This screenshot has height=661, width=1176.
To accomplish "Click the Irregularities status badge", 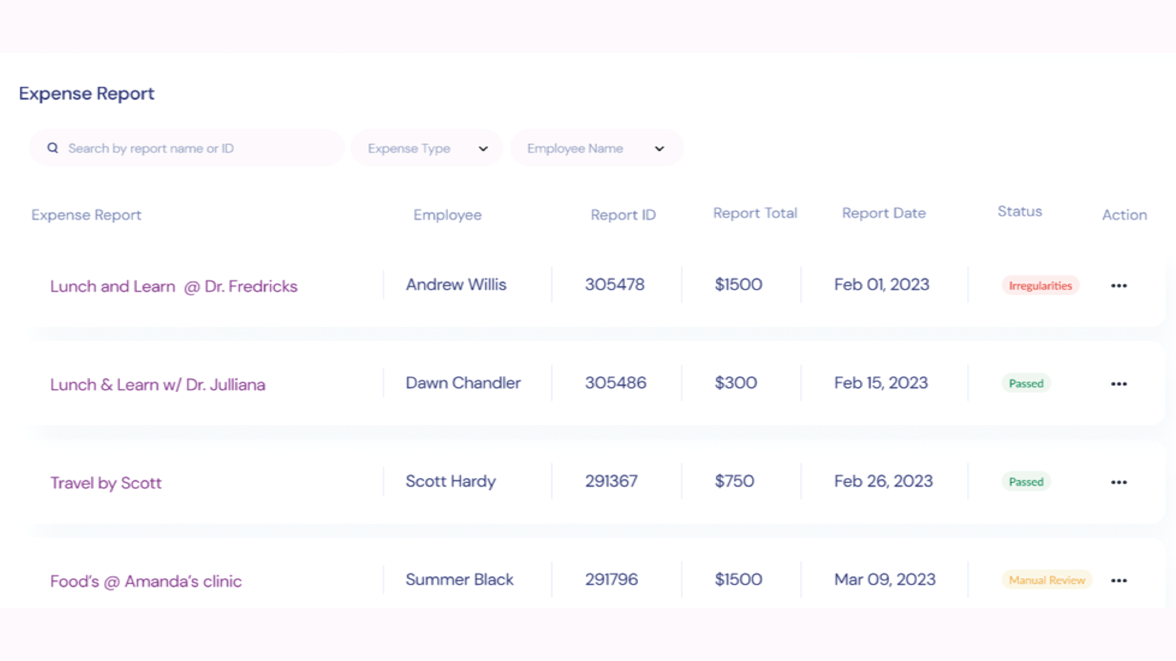I will coord(1040,285).
